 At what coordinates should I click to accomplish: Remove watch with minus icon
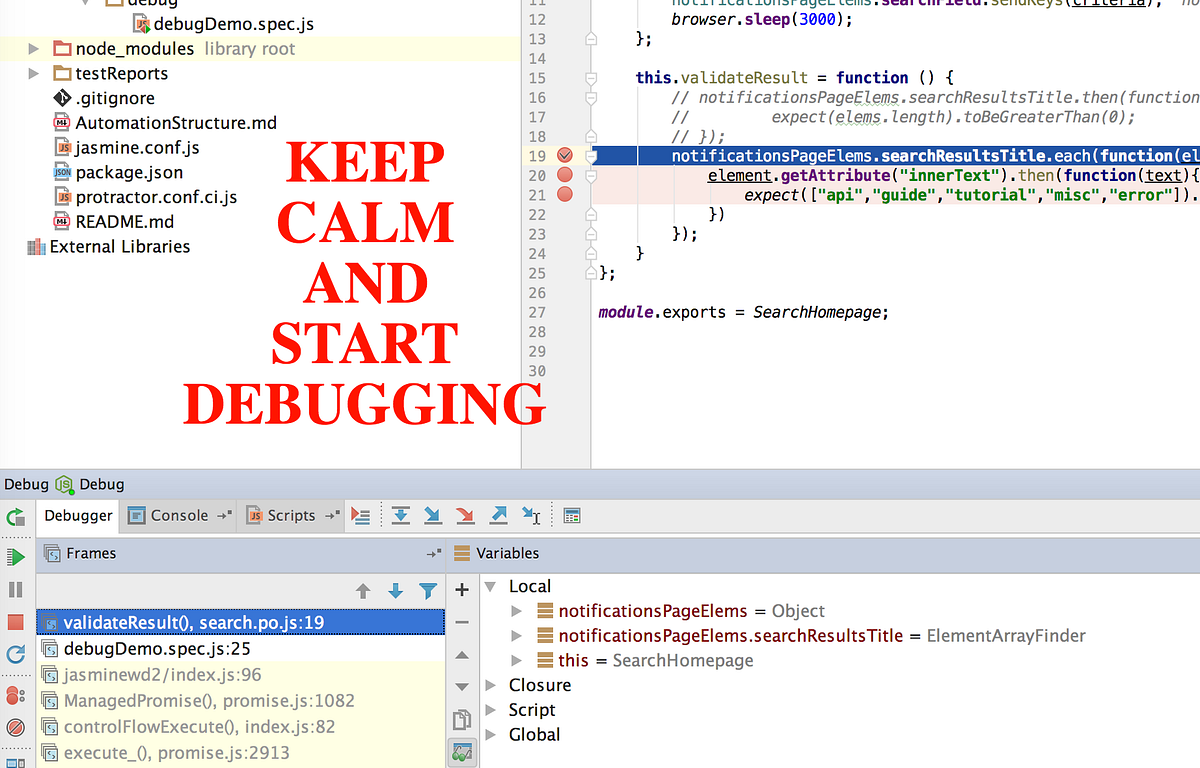(x=462, y=622)
